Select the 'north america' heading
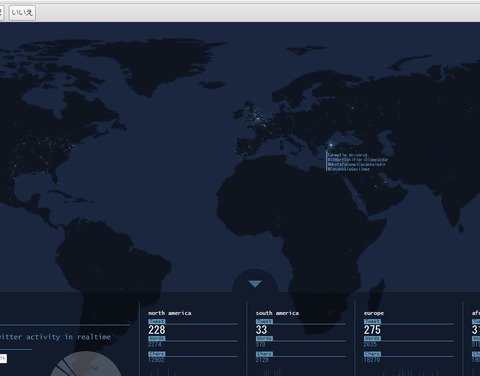Screen dimensions: 480x376 (x=170, y=313)
